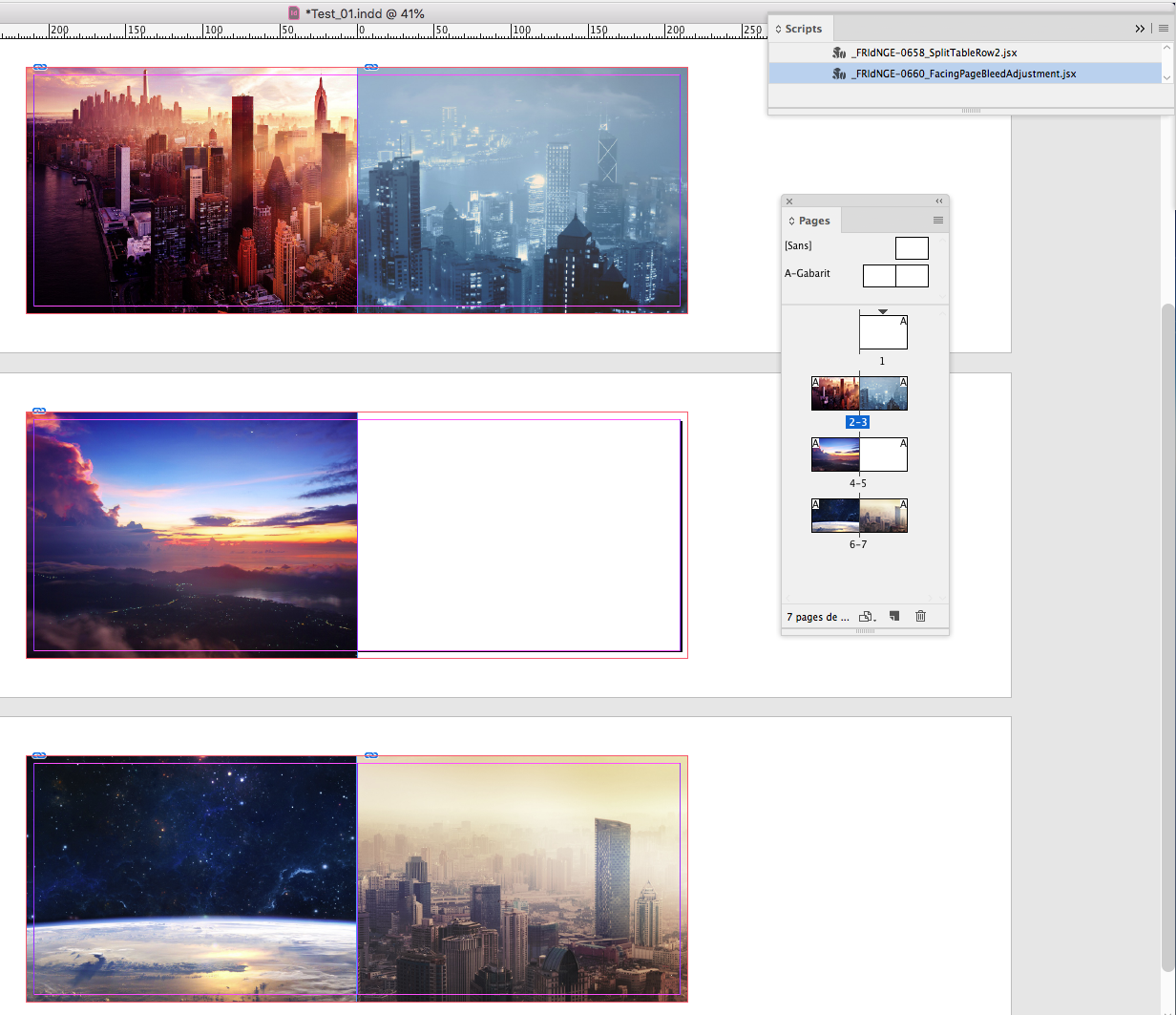This screenshot has width=1176, height=1015.
Task: Click the link badge on the sunset image frame
Action: click(x=38, y=411)
